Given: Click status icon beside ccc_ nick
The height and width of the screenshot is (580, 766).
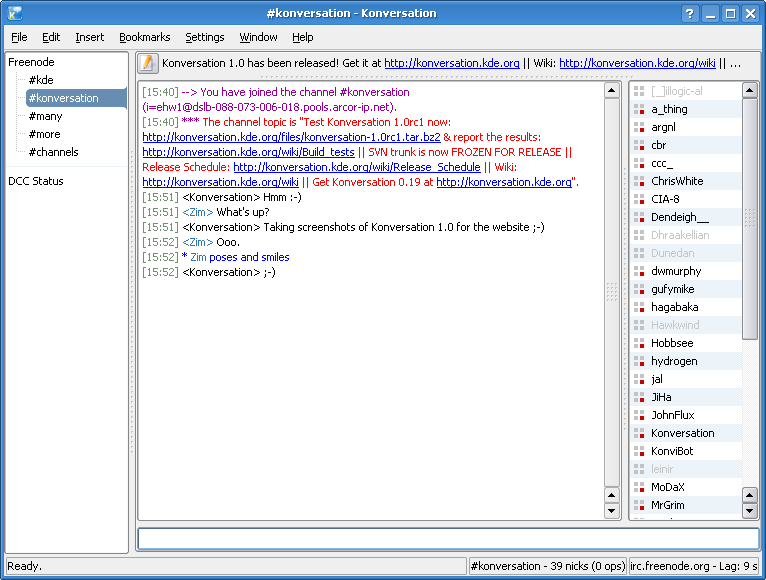Looking at the screenshot, I should (639, 163).
